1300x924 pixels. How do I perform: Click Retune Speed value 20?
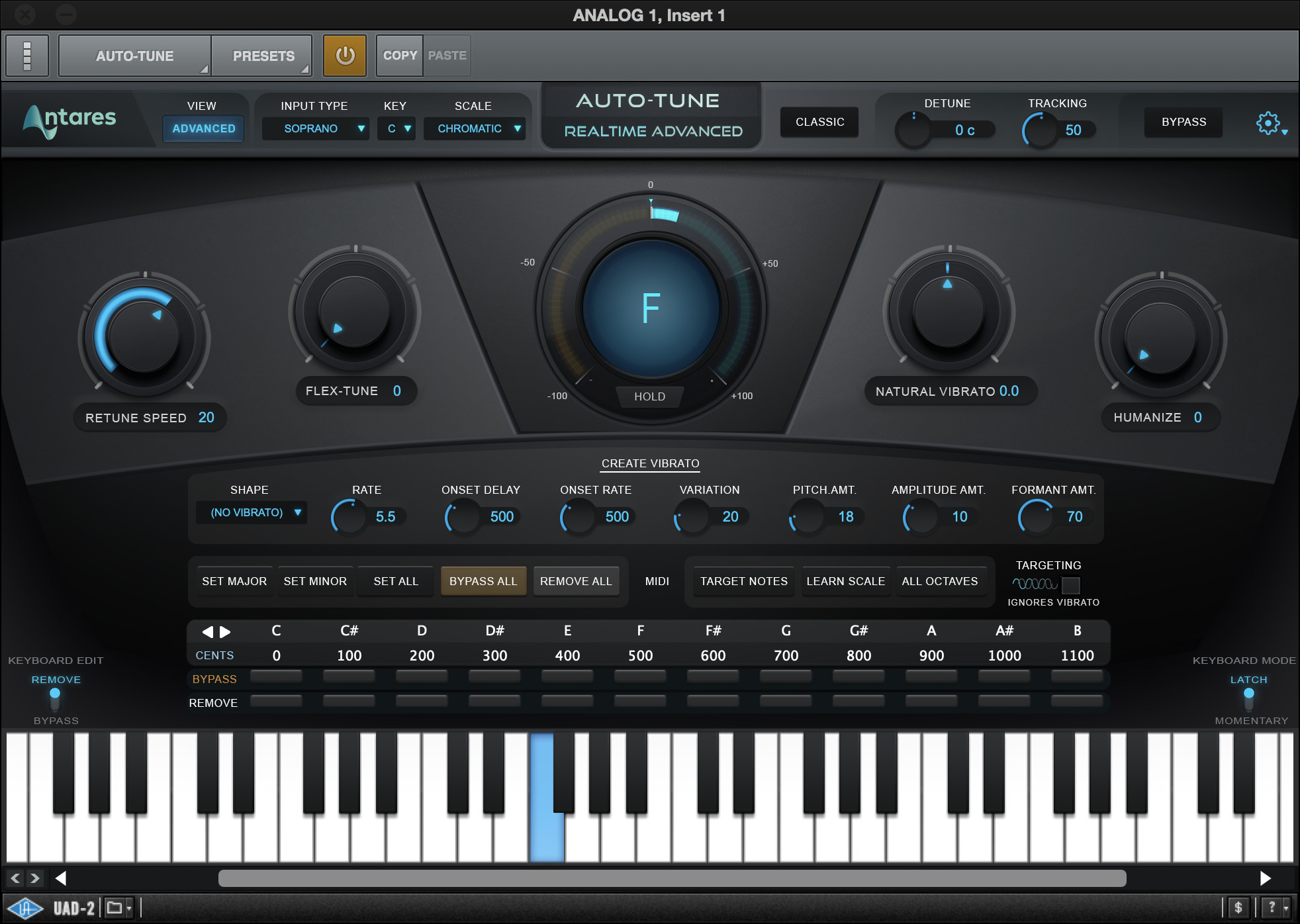click(x=207, y=418)
